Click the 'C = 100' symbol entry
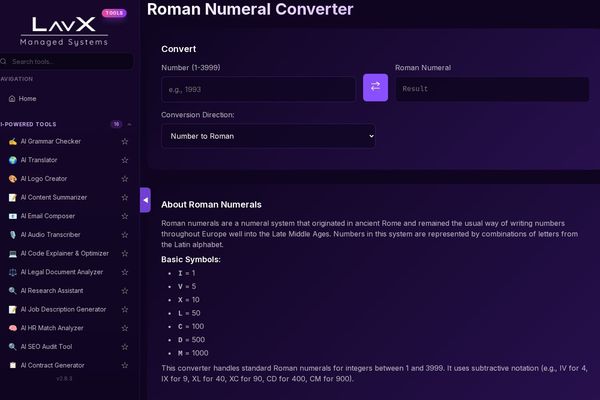The height and width of the screenshot is (400, 600). 191,327
